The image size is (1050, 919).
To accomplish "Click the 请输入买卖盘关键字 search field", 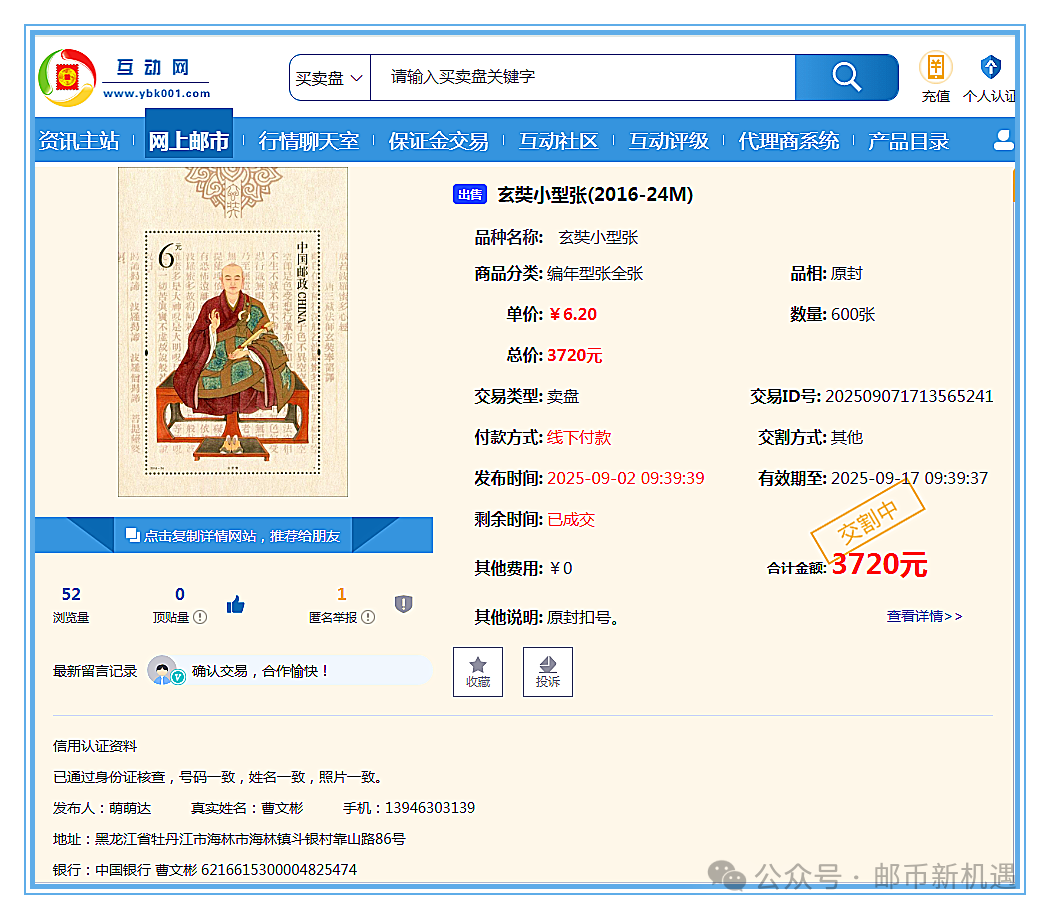I will [x=583, y=78].
